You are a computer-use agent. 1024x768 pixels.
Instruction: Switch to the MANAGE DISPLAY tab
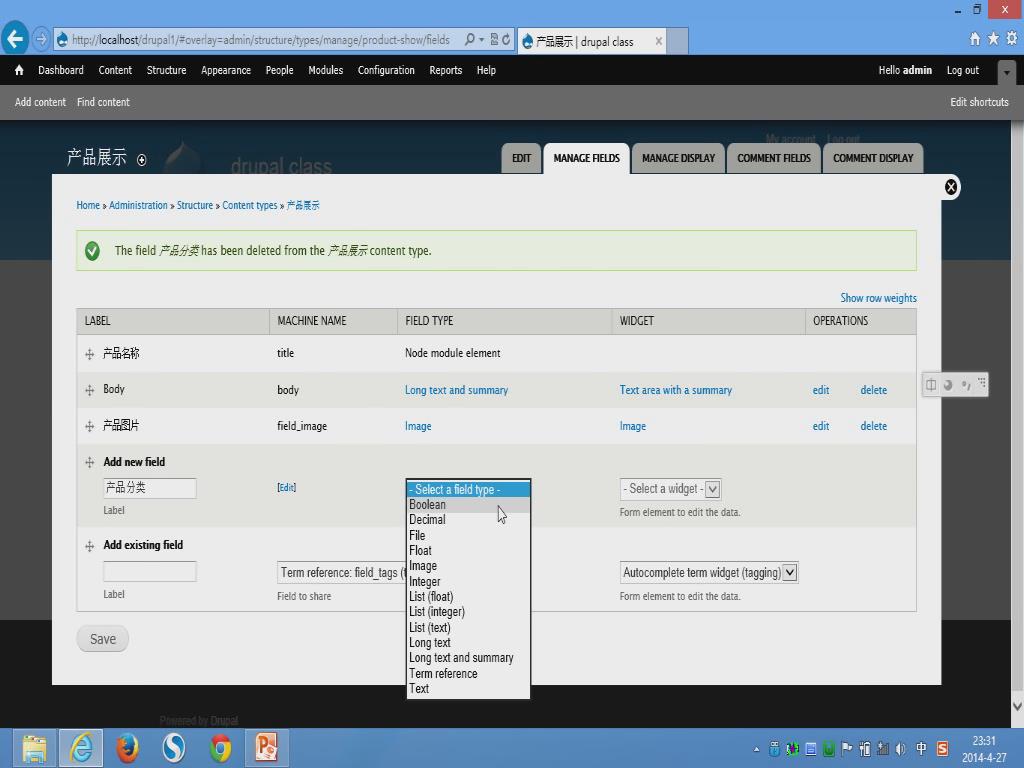tap(679, 159)
